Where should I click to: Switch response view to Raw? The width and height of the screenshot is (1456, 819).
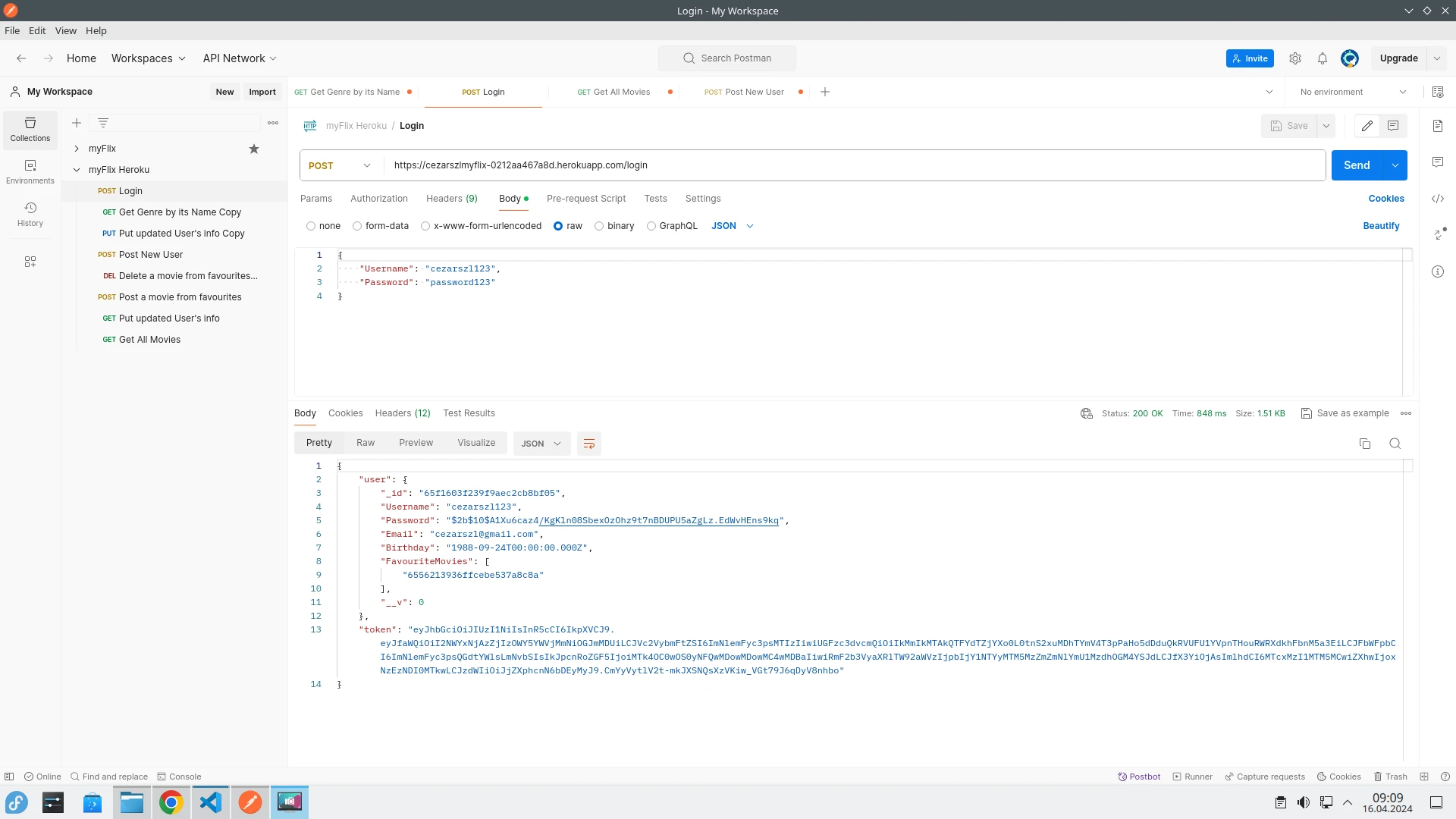(366, 443)
